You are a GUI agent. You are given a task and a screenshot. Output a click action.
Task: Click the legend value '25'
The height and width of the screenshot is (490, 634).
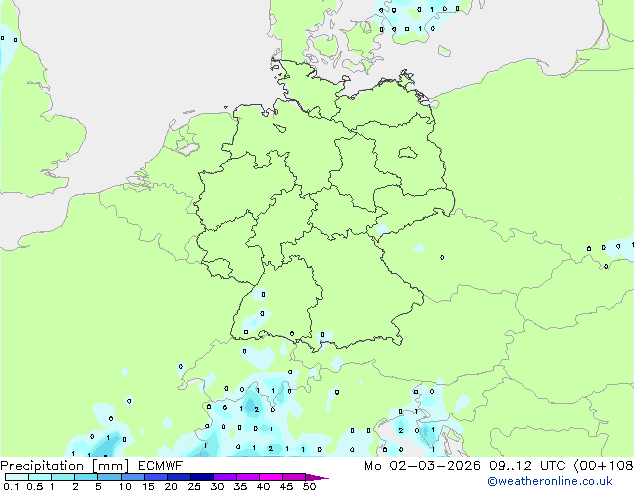pos(194,486)
